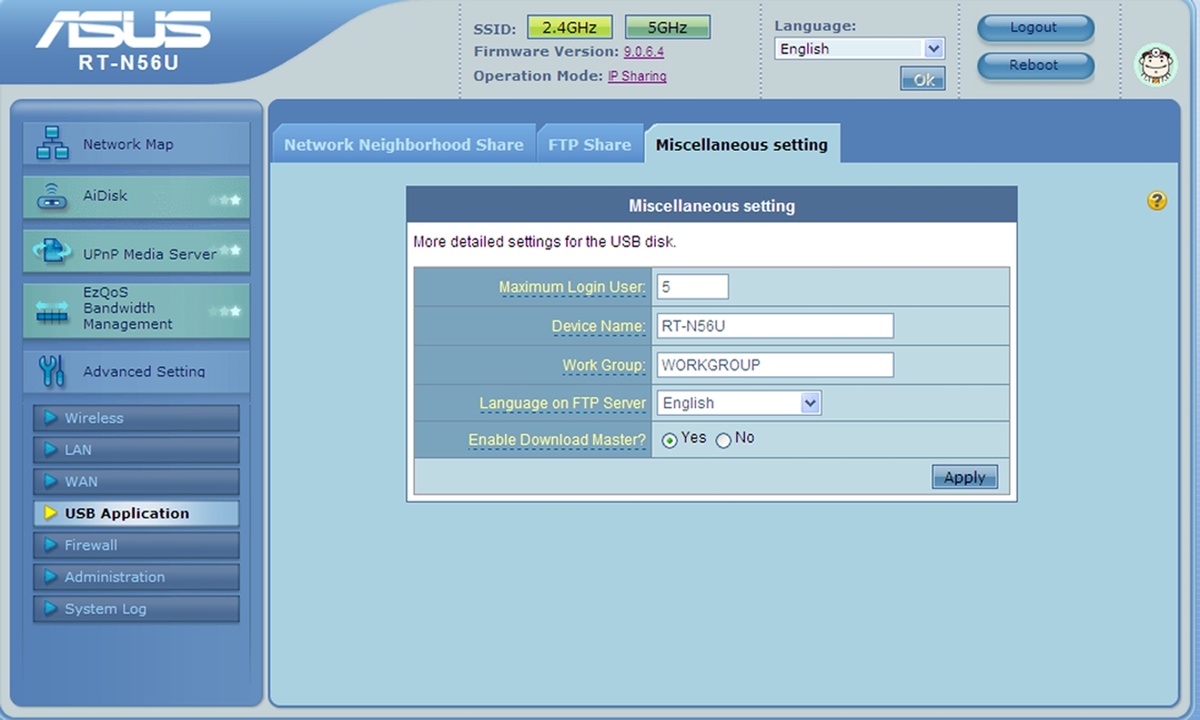1200x720 pixels.
Task: Select Yes for Enable Download Master
Action: 670,440
